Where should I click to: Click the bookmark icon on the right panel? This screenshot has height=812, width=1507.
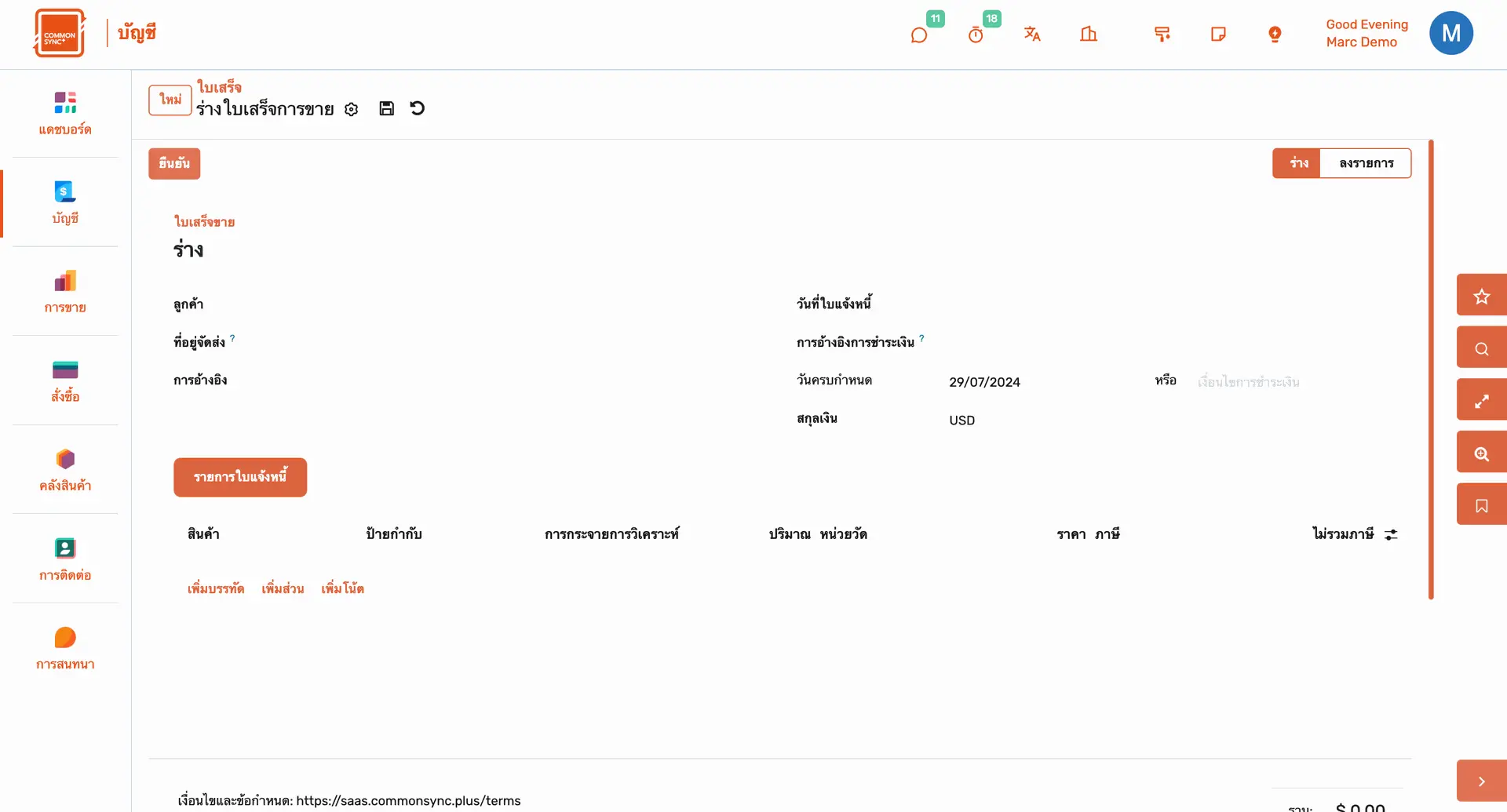click(x=1481, y=505)
